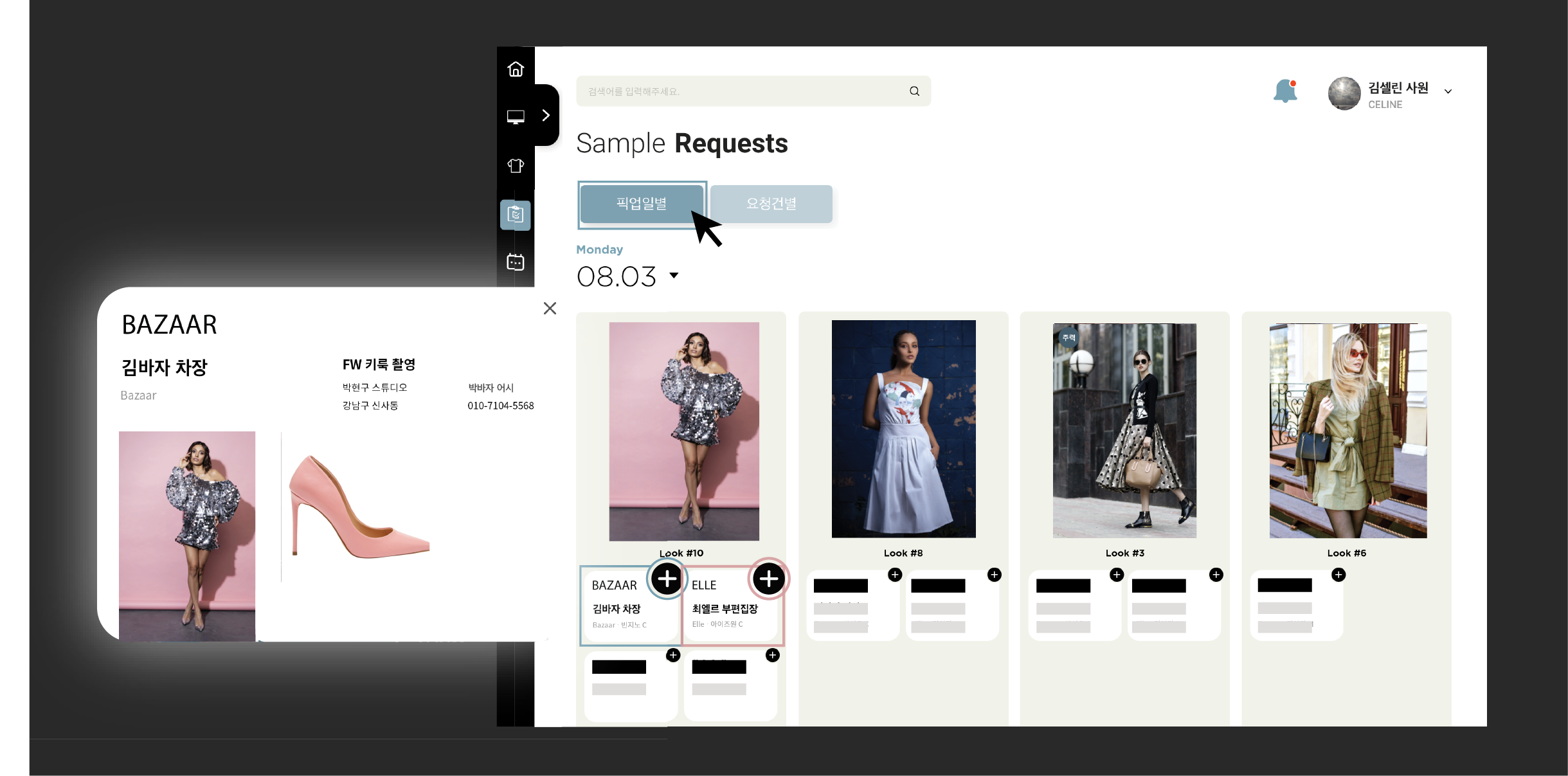Open the t-shirt samples sidebar icon

(x=516, y=166)
